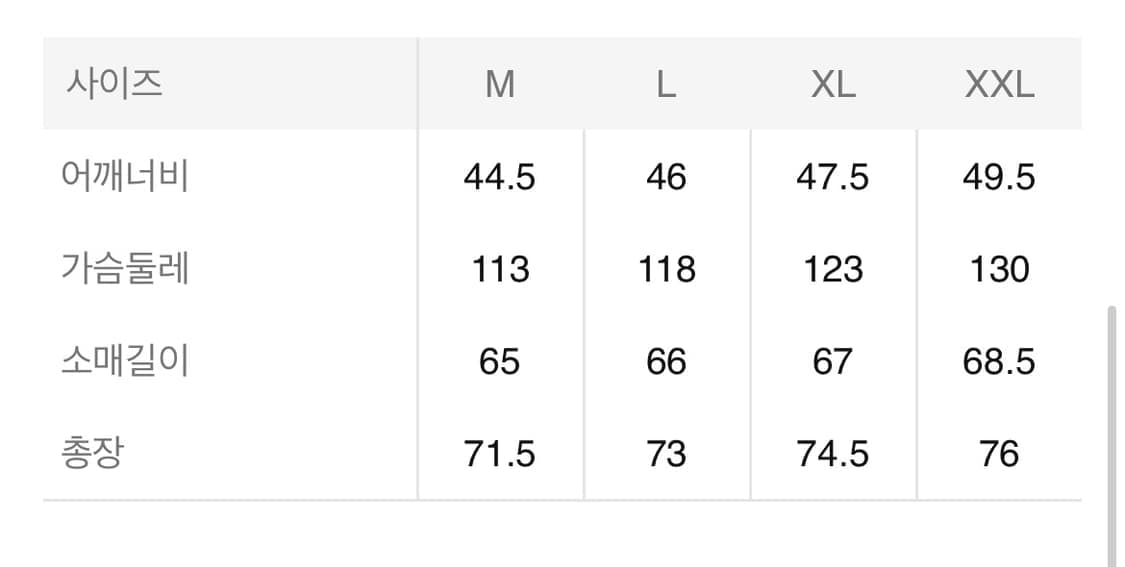Click the 총장 row label
Viewport: 1125px width, 567px height.
pos(92,454)
